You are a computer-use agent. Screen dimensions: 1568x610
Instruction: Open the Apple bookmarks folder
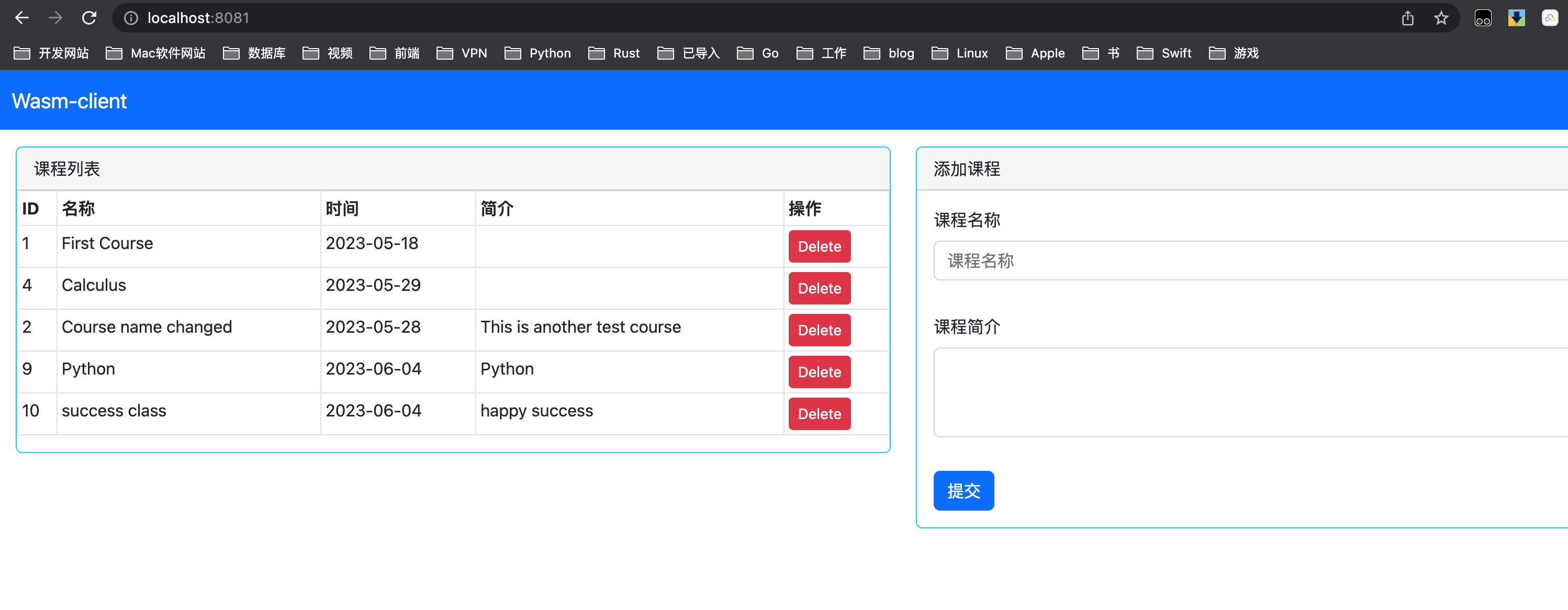coord(1035,53)
